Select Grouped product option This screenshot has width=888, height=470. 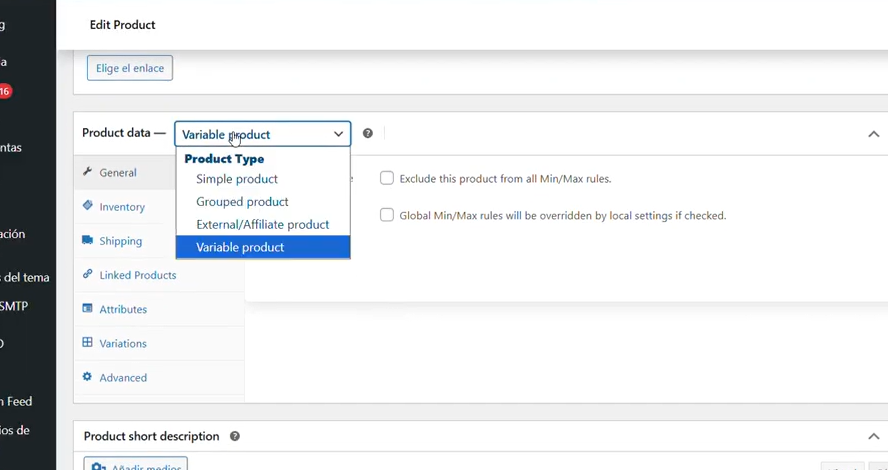(x=242, y=202)
